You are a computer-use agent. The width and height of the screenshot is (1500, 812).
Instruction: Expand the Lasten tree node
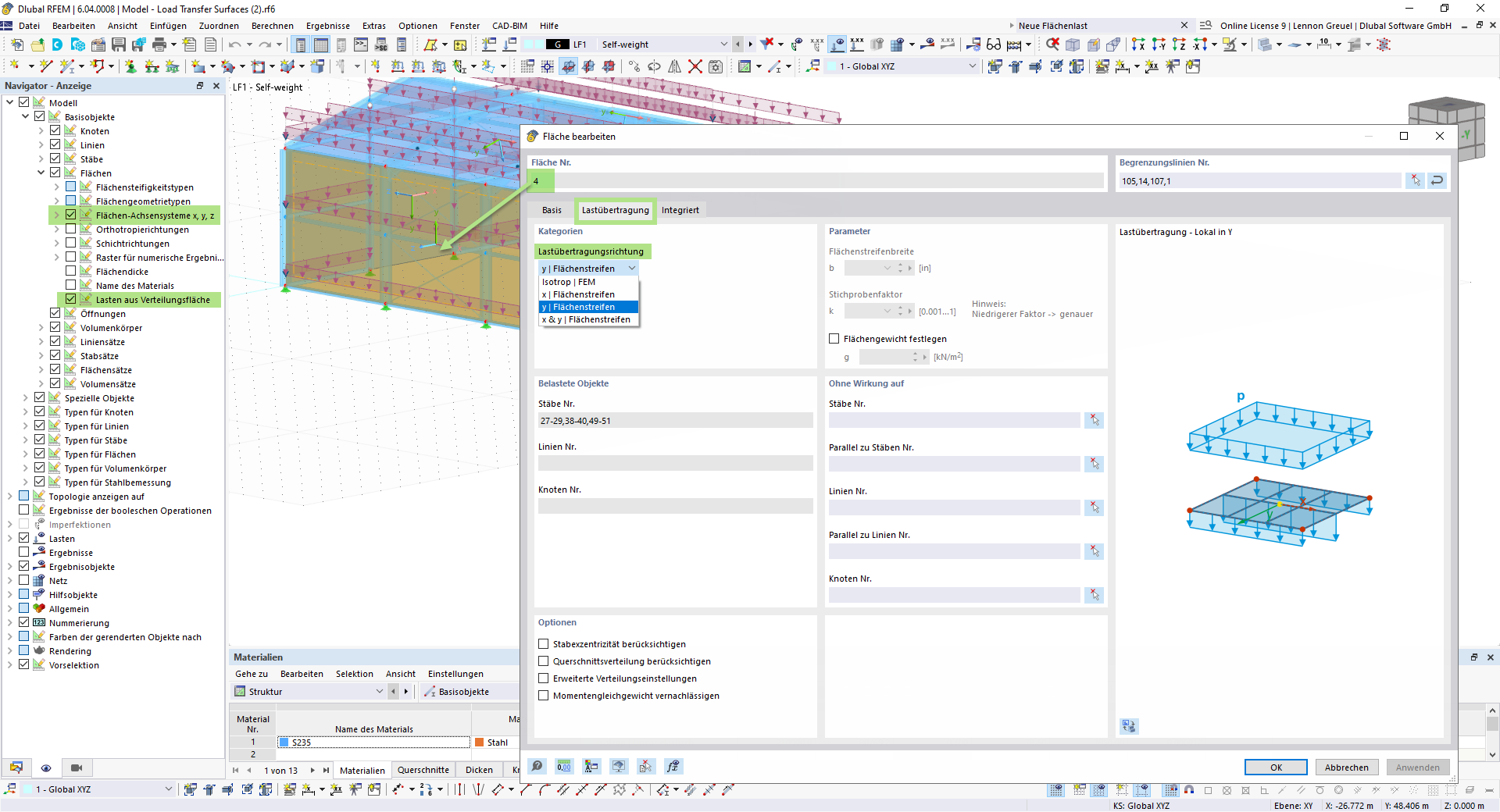pyautogui.click(x=9, y=539)
